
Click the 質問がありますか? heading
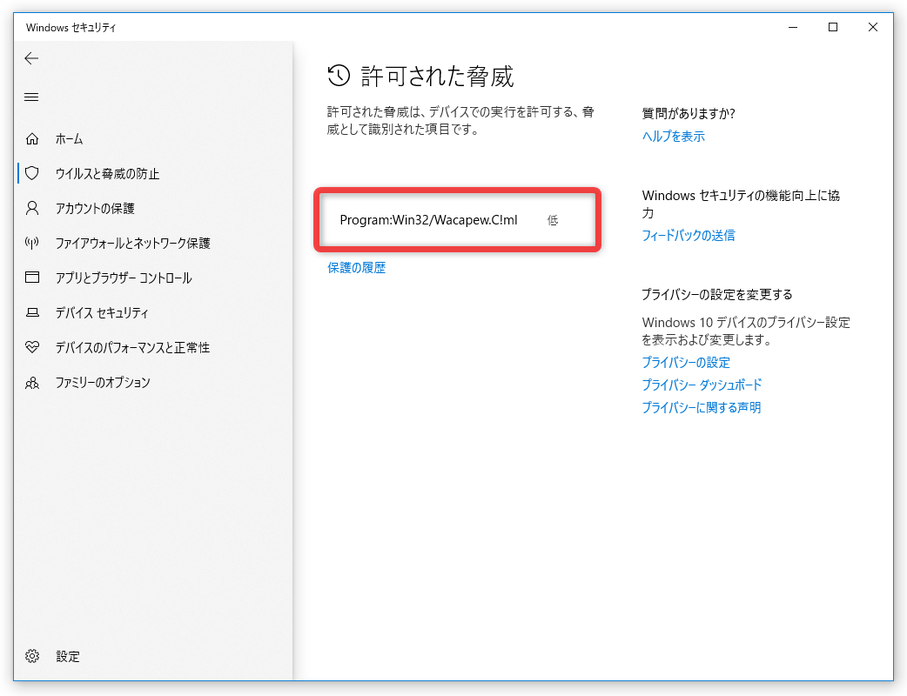click(x=688, y=114)
